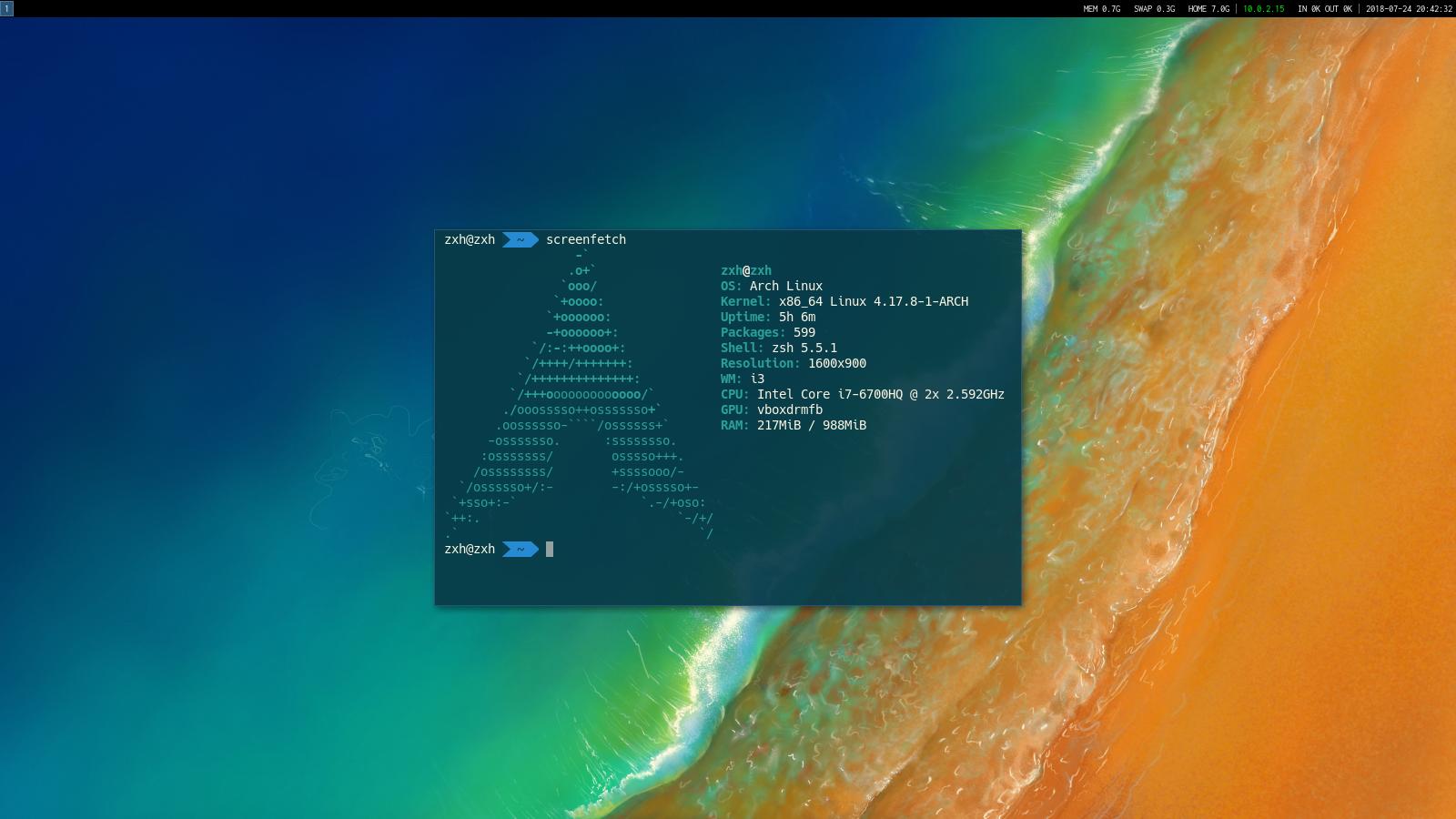This screenshot has width=1456, height=819.
Task: Click the zxh@zxh header above OS line
Action: [x=746, y=270]
